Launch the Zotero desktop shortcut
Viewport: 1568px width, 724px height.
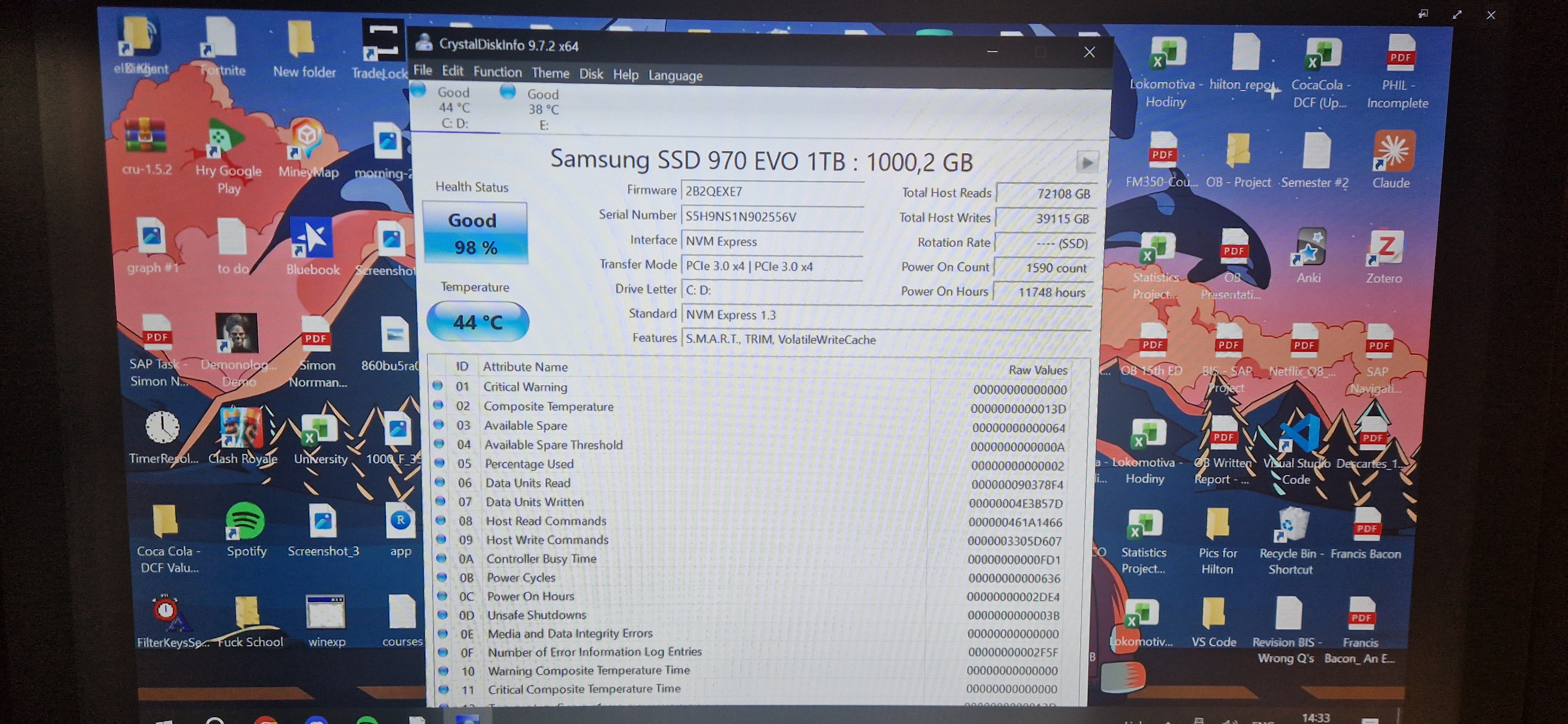(x=1385, y=256)
